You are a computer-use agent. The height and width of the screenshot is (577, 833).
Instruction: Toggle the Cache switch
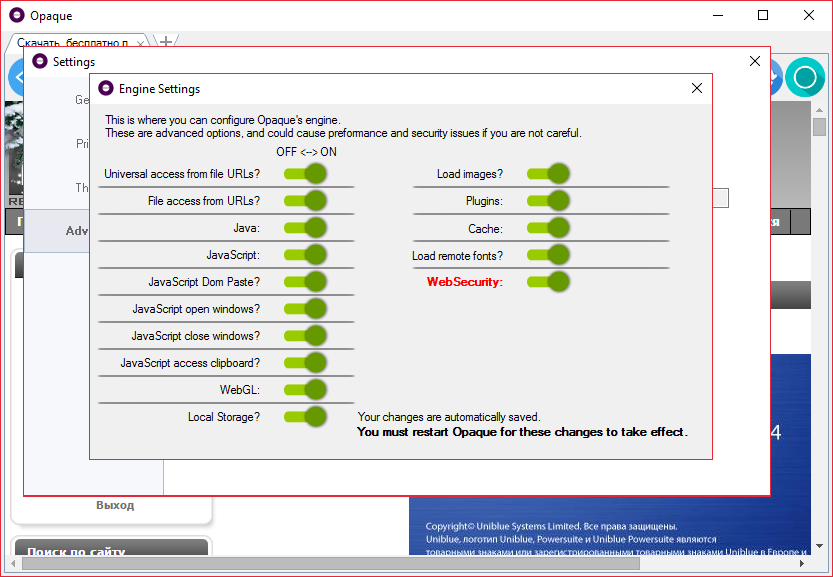pos(548,228)
